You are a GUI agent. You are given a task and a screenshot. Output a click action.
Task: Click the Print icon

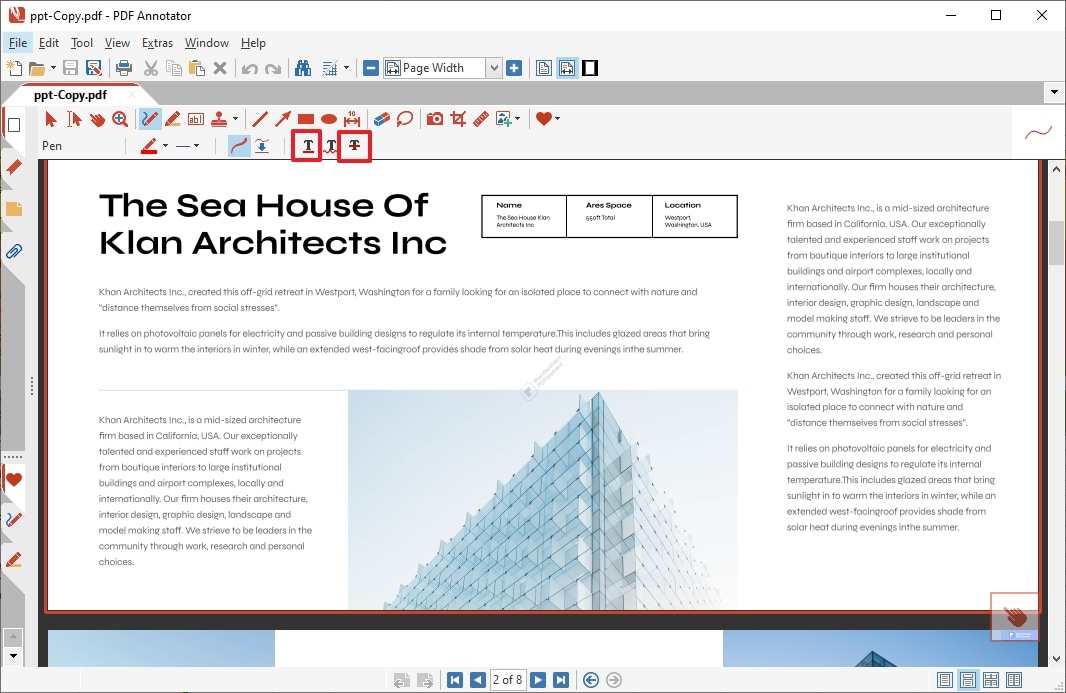click(x=124, y=68)
